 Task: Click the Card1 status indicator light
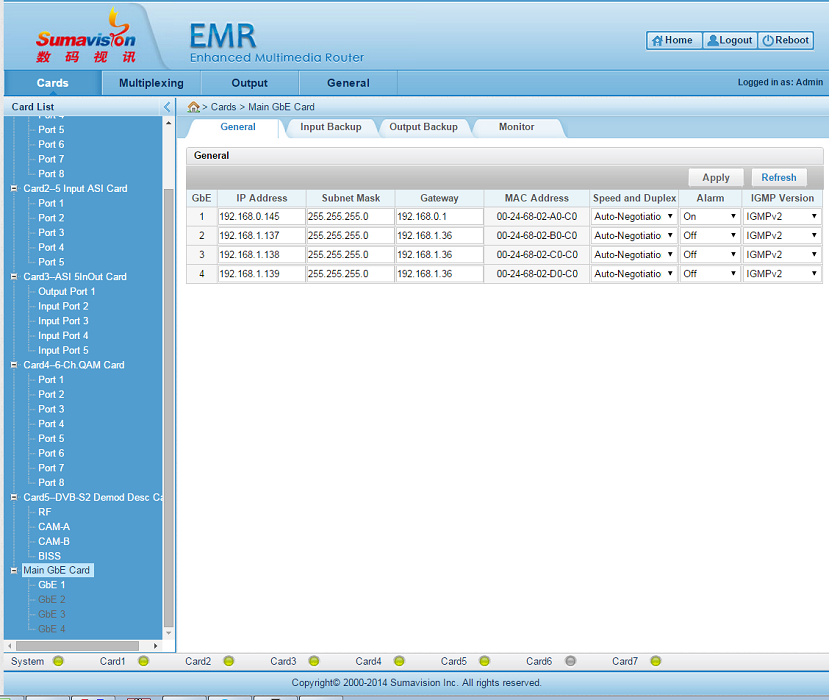pyautogui.click(x=143, y=661)
